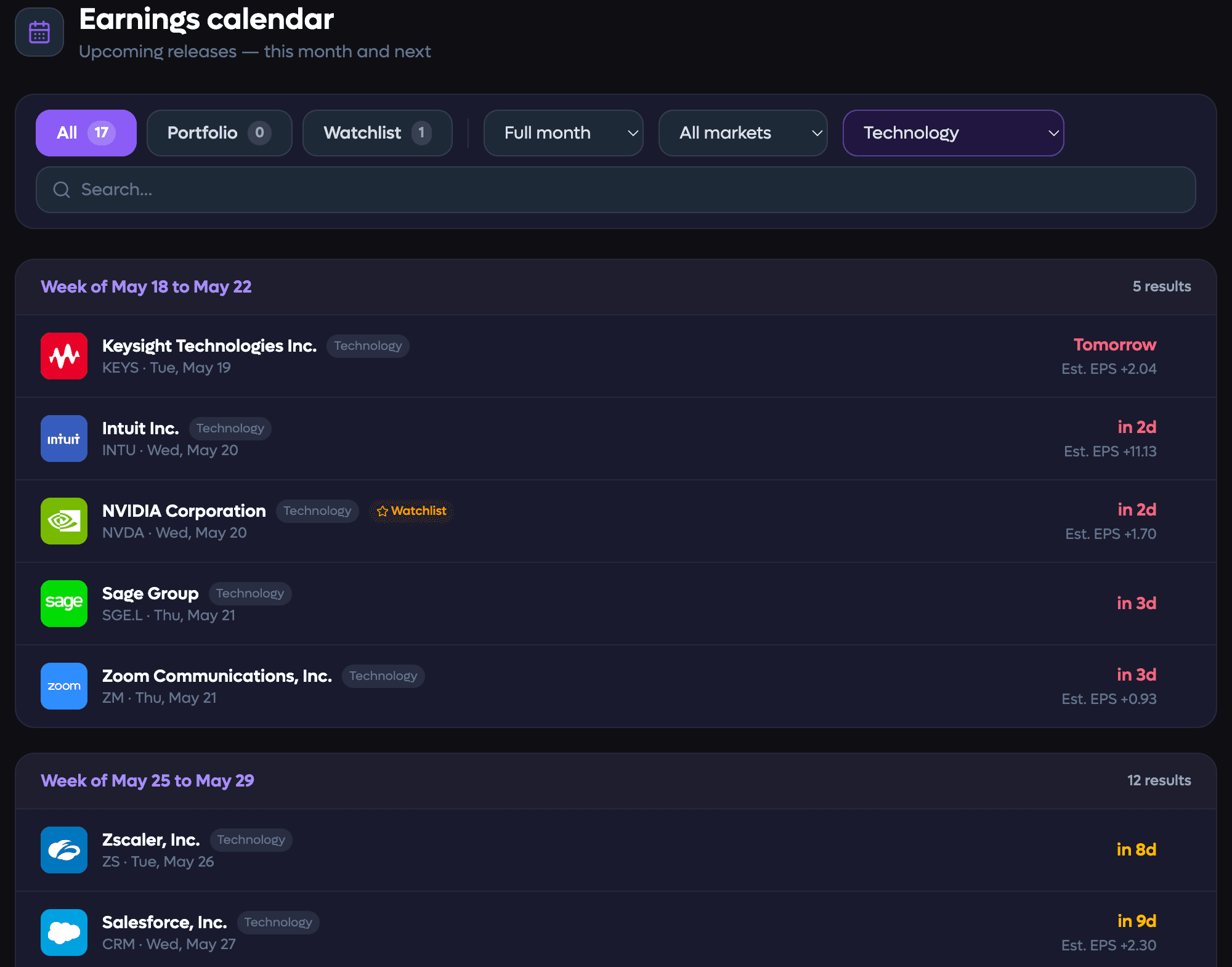Open the All markets dropdown
1232x967 pixels.
point(743,133)
